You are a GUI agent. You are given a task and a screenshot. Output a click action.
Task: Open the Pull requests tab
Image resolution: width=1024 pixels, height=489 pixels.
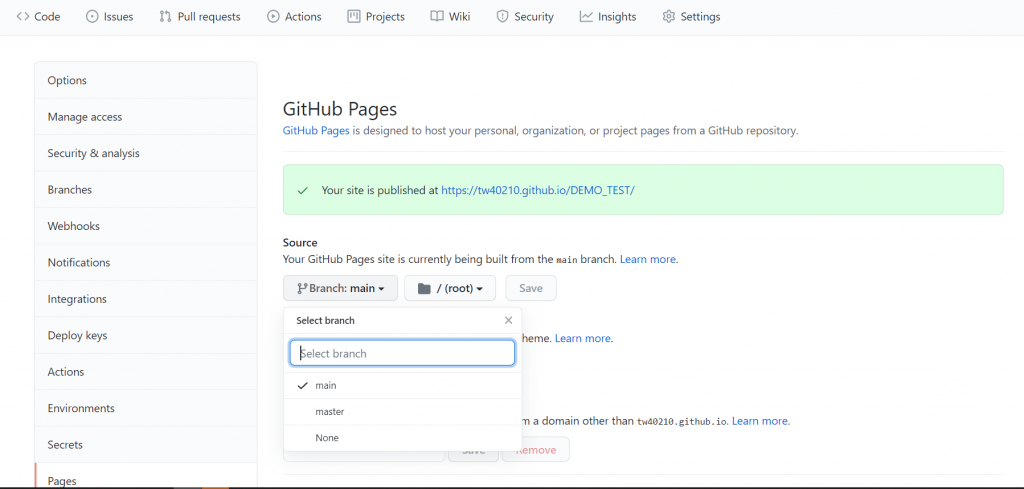pyautogui.click(x=200, y=17)
